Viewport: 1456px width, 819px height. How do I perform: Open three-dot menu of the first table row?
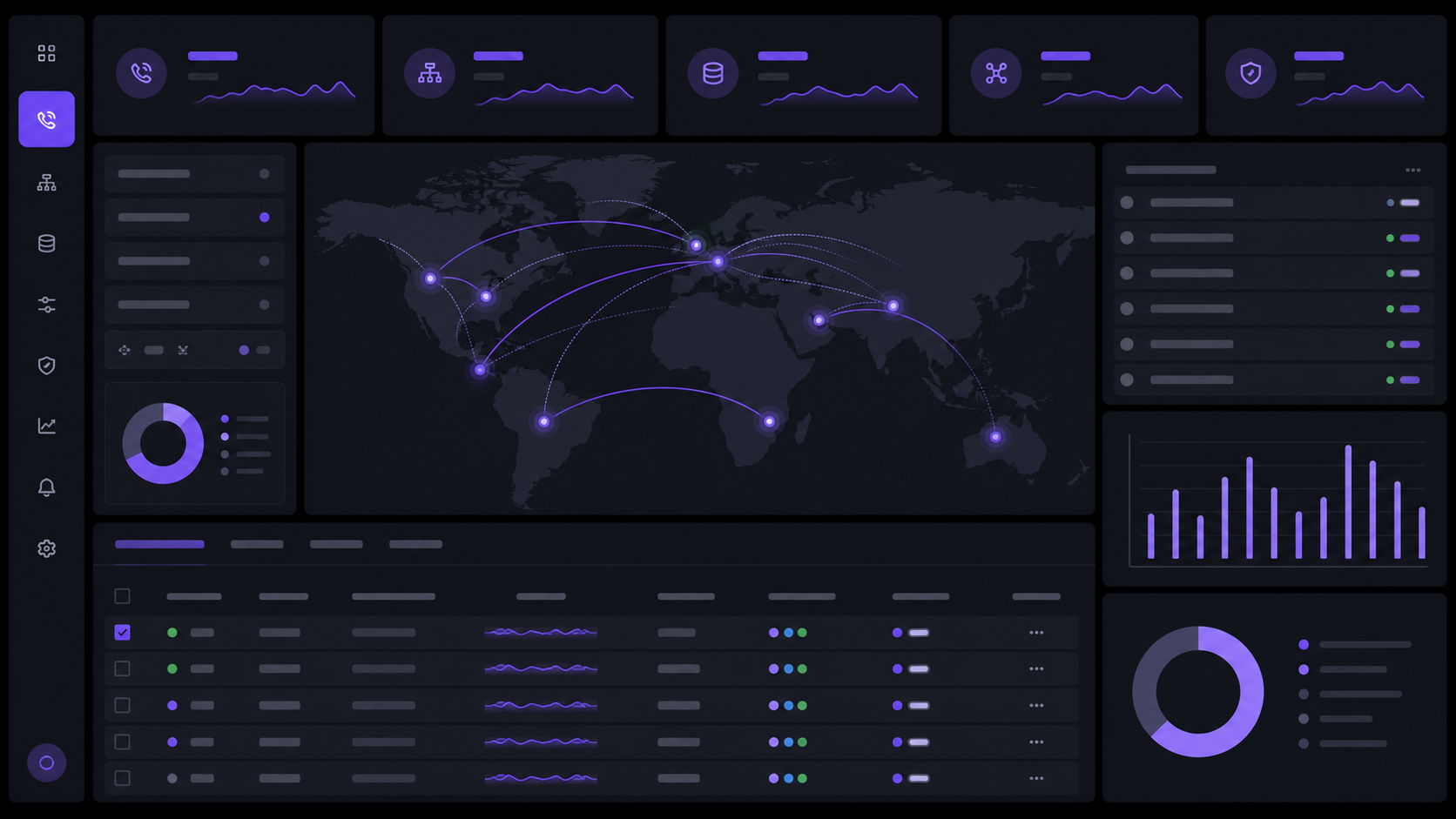click(1036, 633)
